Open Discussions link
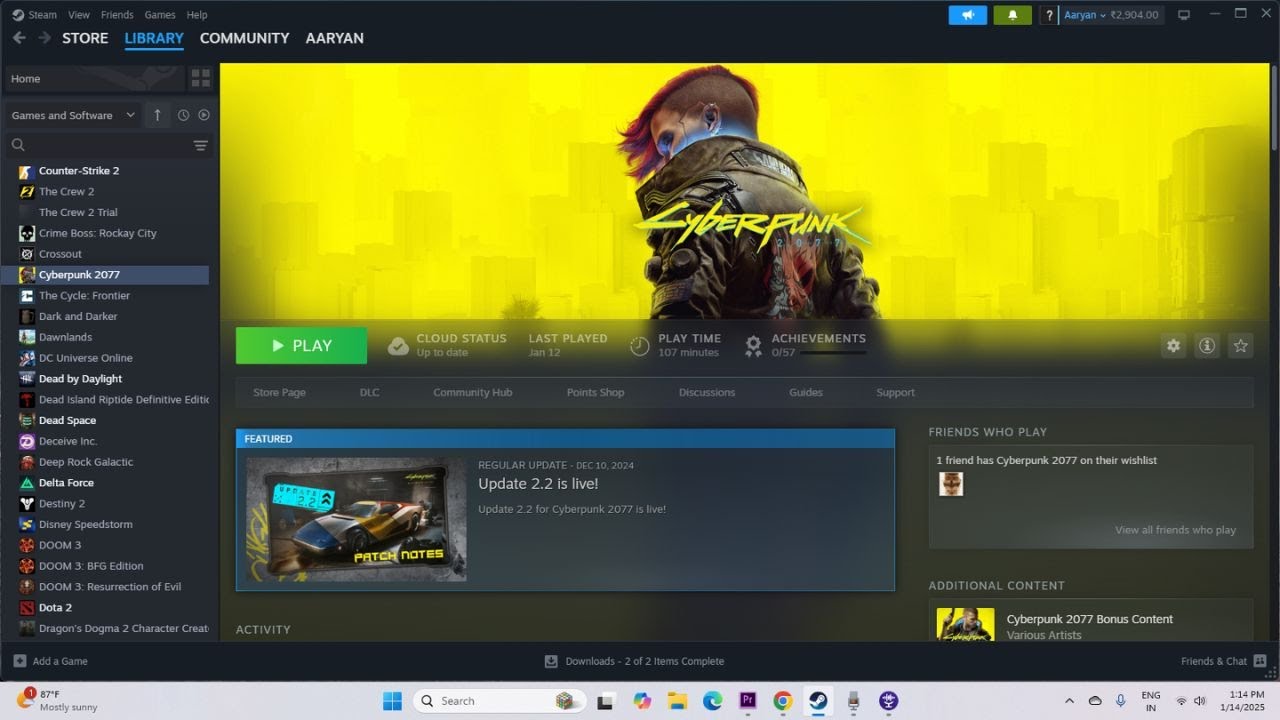This screenshot has width=1280, height=720. coord(706,392)
